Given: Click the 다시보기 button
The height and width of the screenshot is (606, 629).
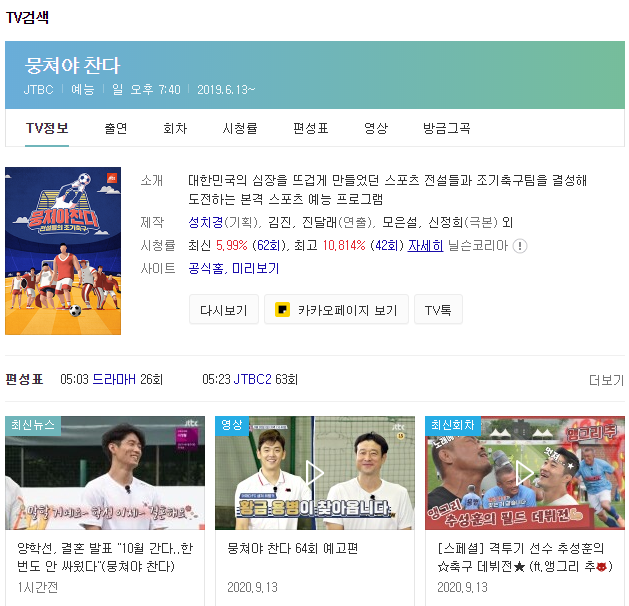Looking at the screenshot, I should 223,310.
